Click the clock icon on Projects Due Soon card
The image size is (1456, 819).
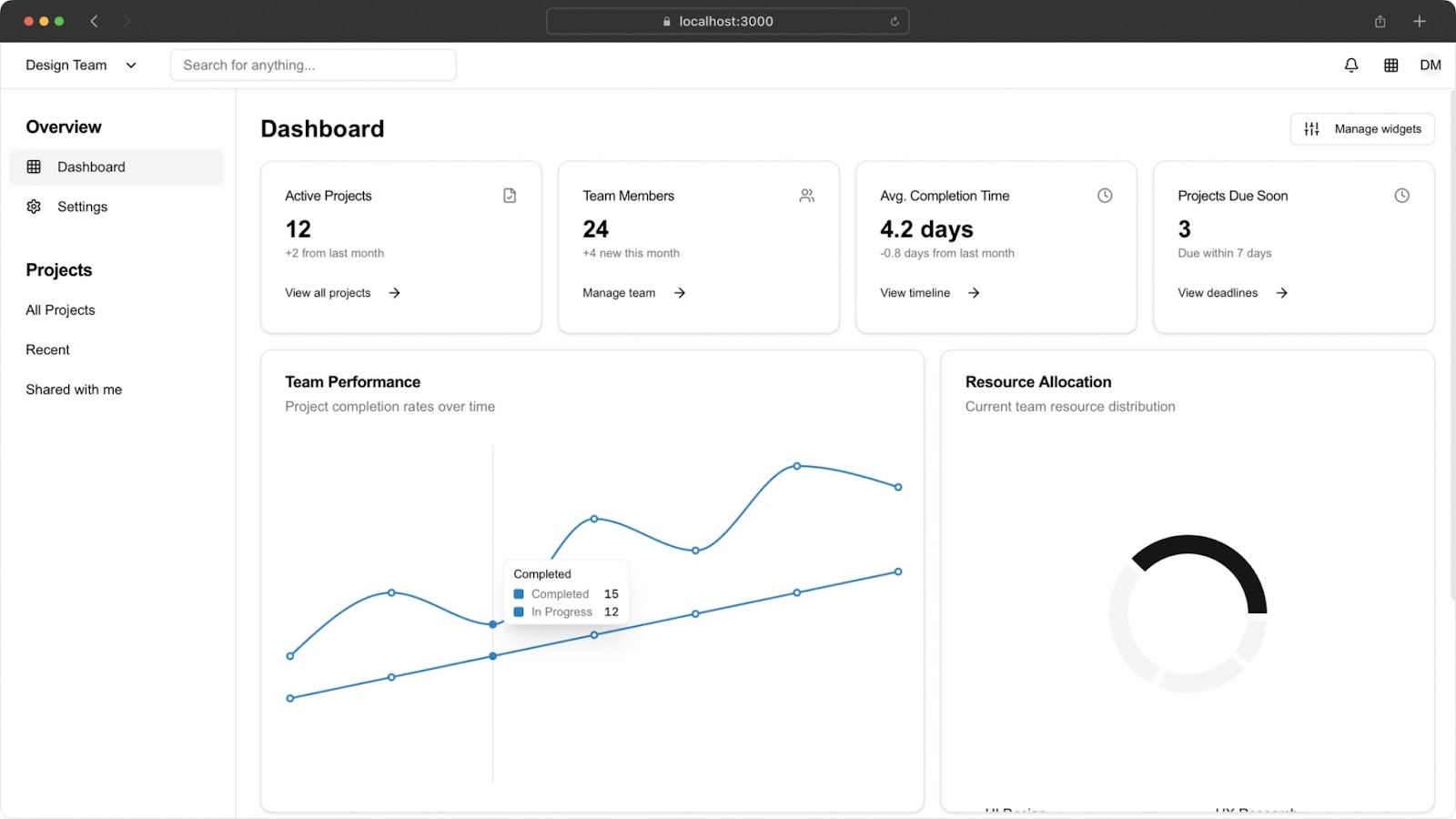[1401, 196]
